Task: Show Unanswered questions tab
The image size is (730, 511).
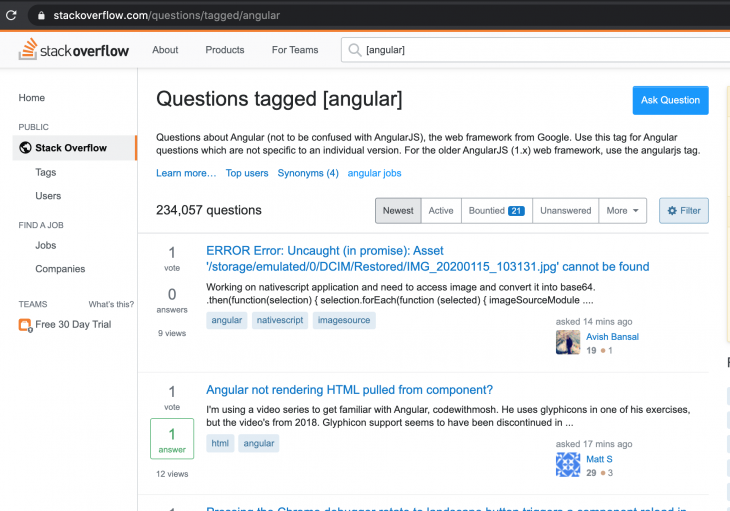Action: tap(566, 211)
